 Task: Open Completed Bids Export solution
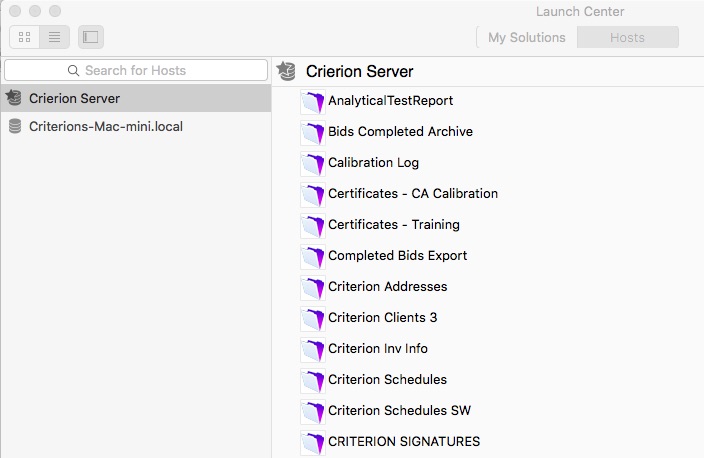(x=397, y=255)
